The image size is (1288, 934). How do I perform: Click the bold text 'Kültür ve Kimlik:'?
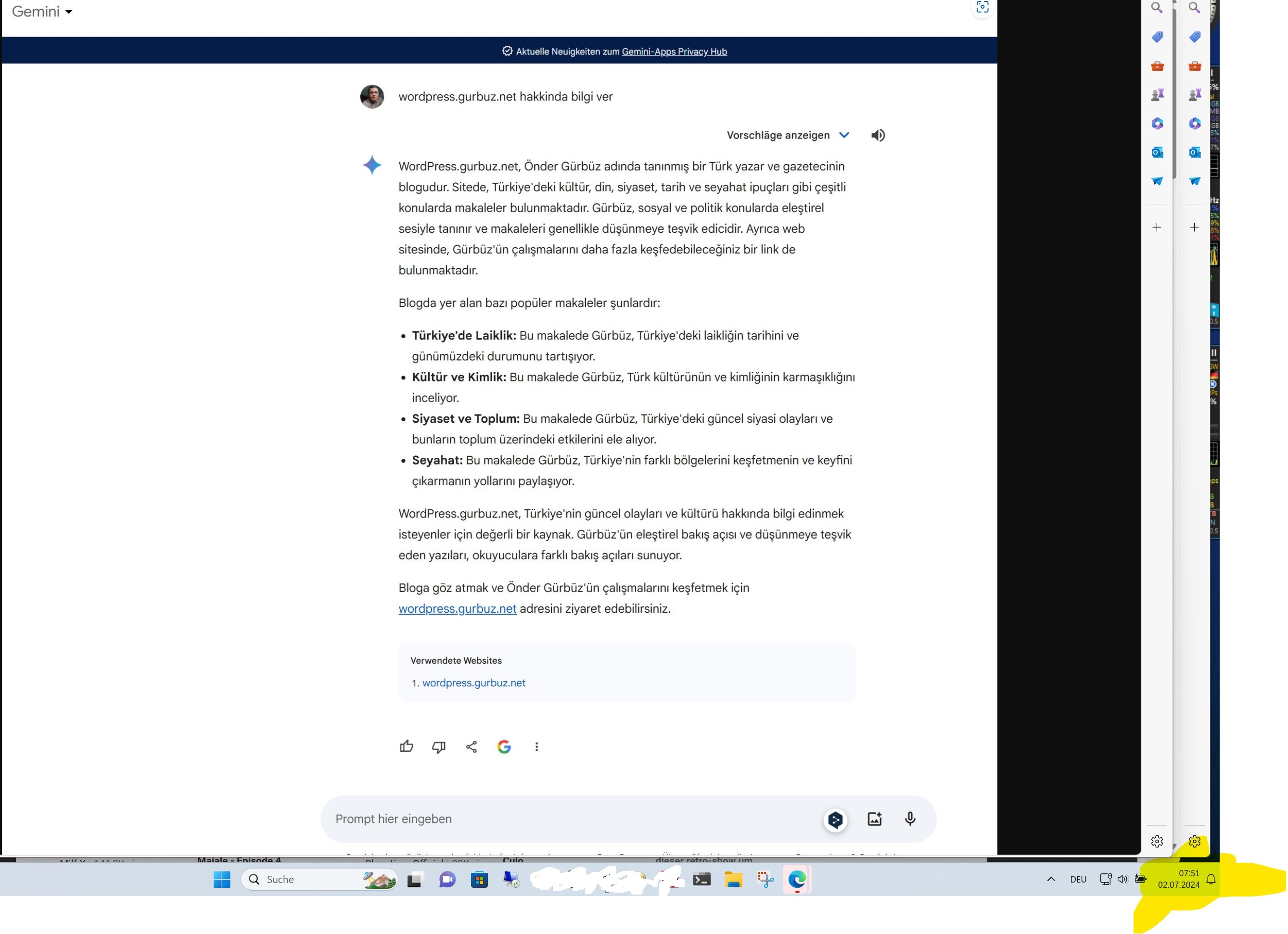pos(459,377)
